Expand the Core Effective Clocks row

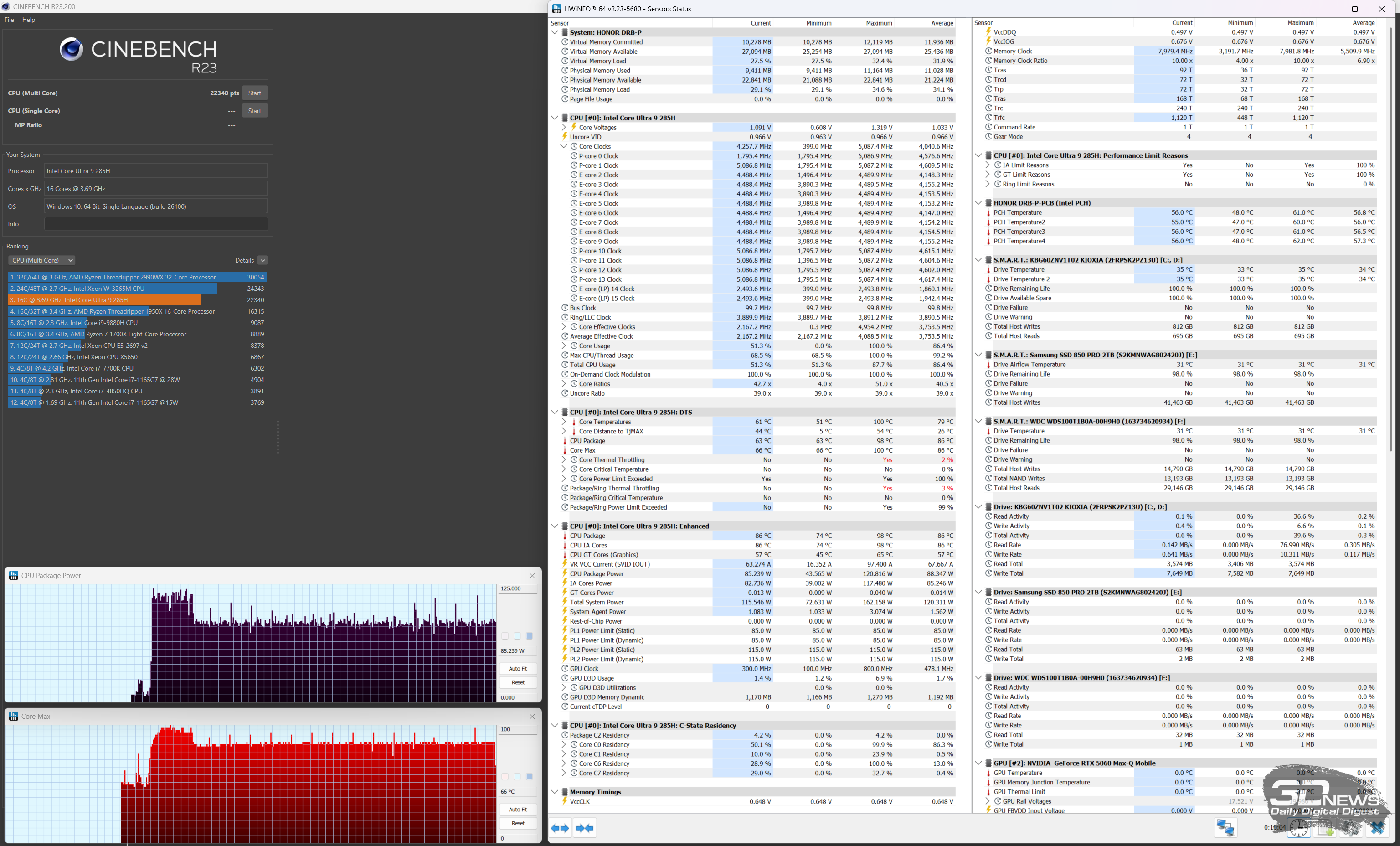click(564, 327)
